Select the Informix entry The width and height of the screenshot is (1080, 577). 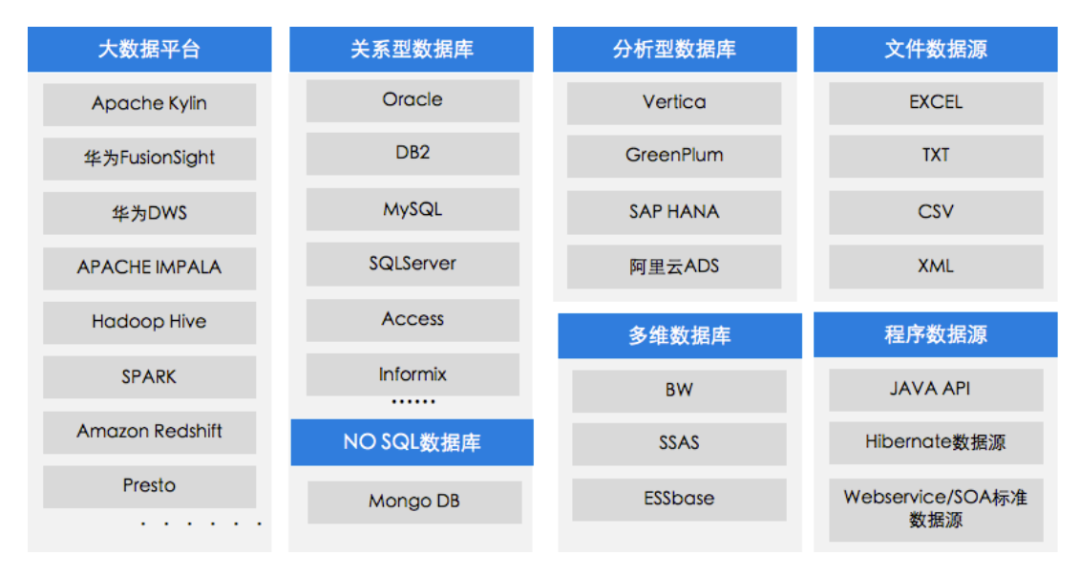click(x=412, y=374)
